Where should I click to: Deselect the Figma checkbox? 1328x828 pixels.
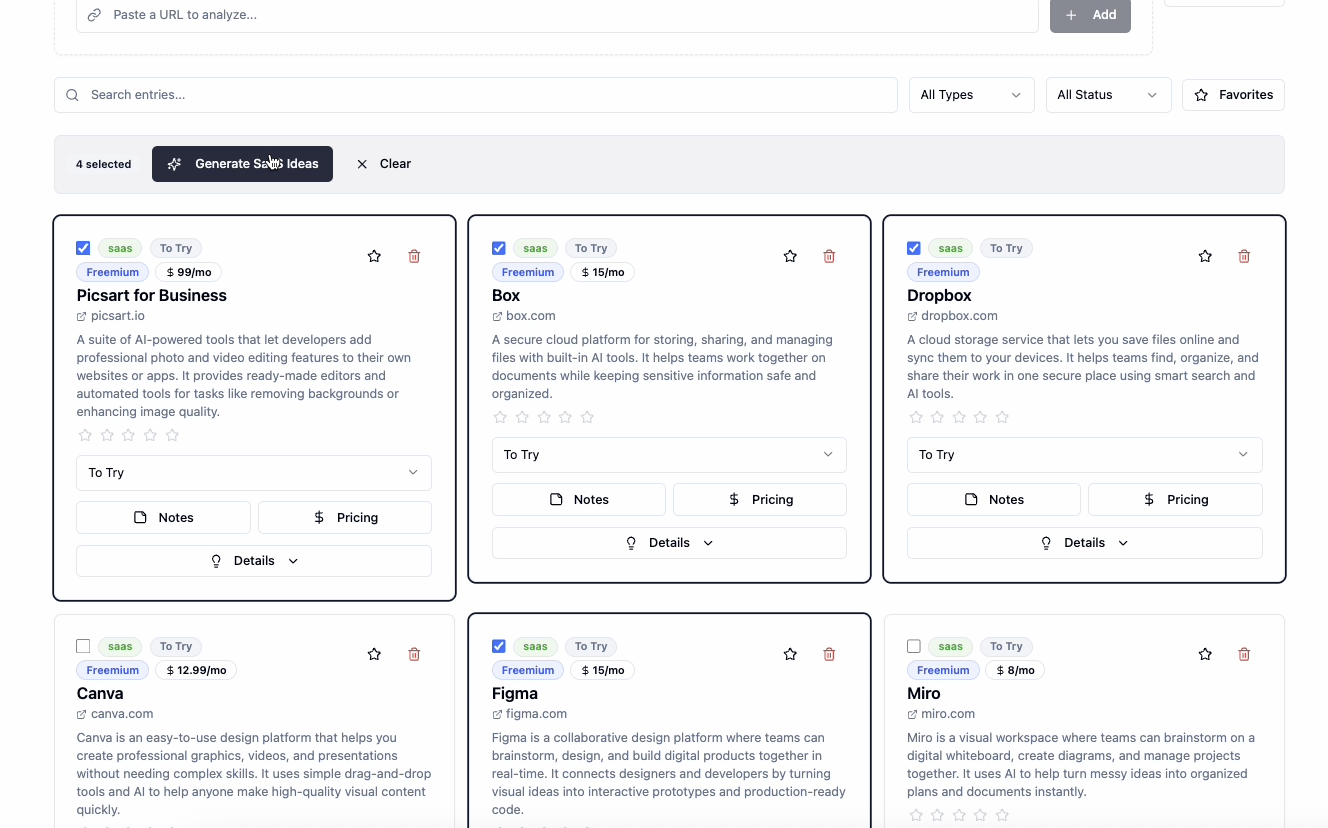click(x=499, y=646)
